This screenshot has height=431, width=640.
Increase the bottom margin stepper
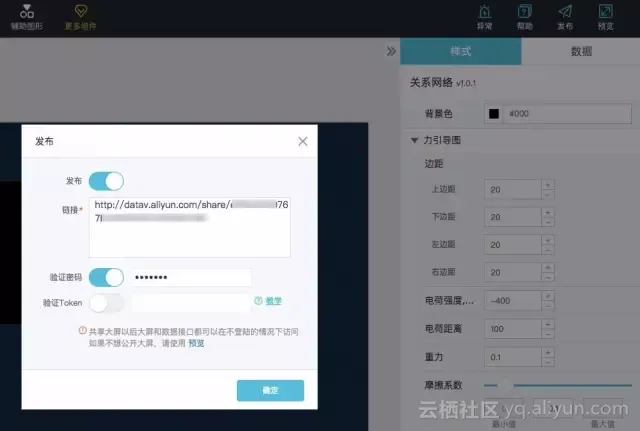pyautogui.click(x=548, y=213)
